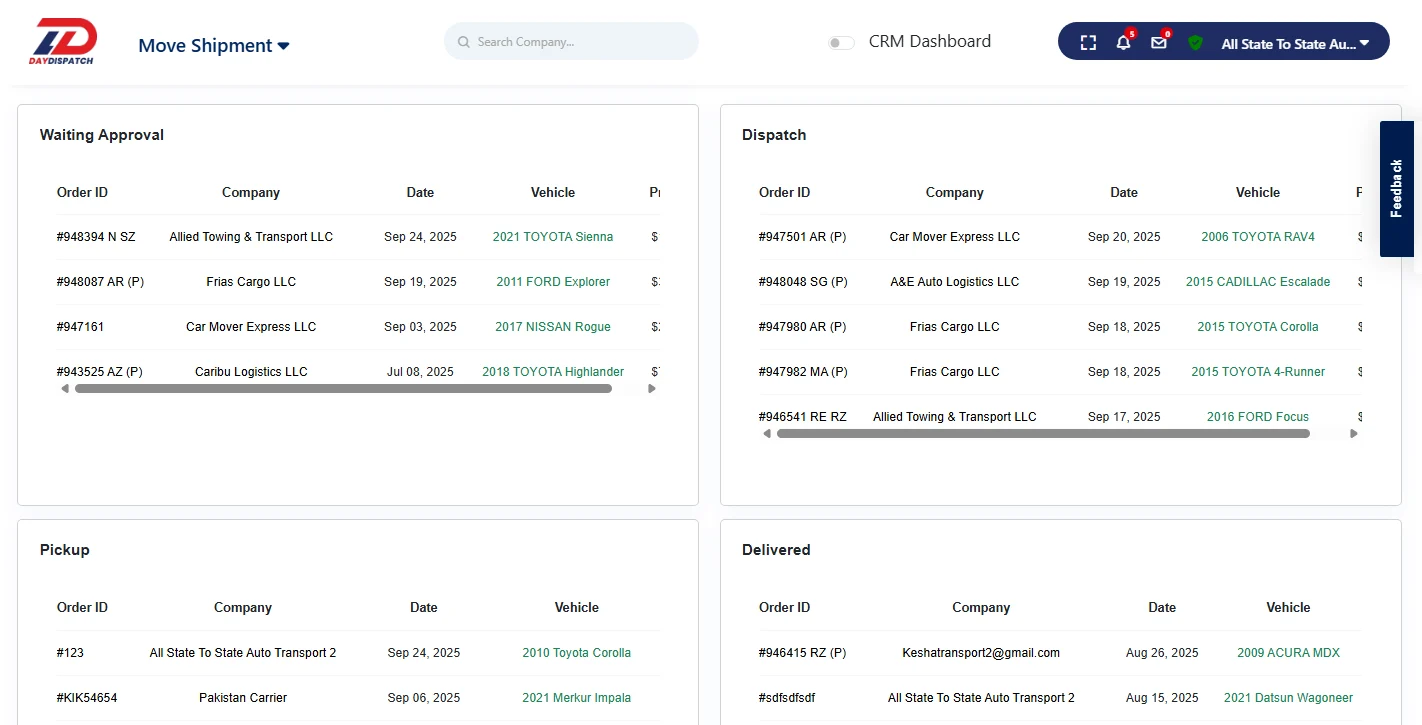
Task: Click Allied Towing & Transport LLC in Waiting Approval
Action: point(251,237)
